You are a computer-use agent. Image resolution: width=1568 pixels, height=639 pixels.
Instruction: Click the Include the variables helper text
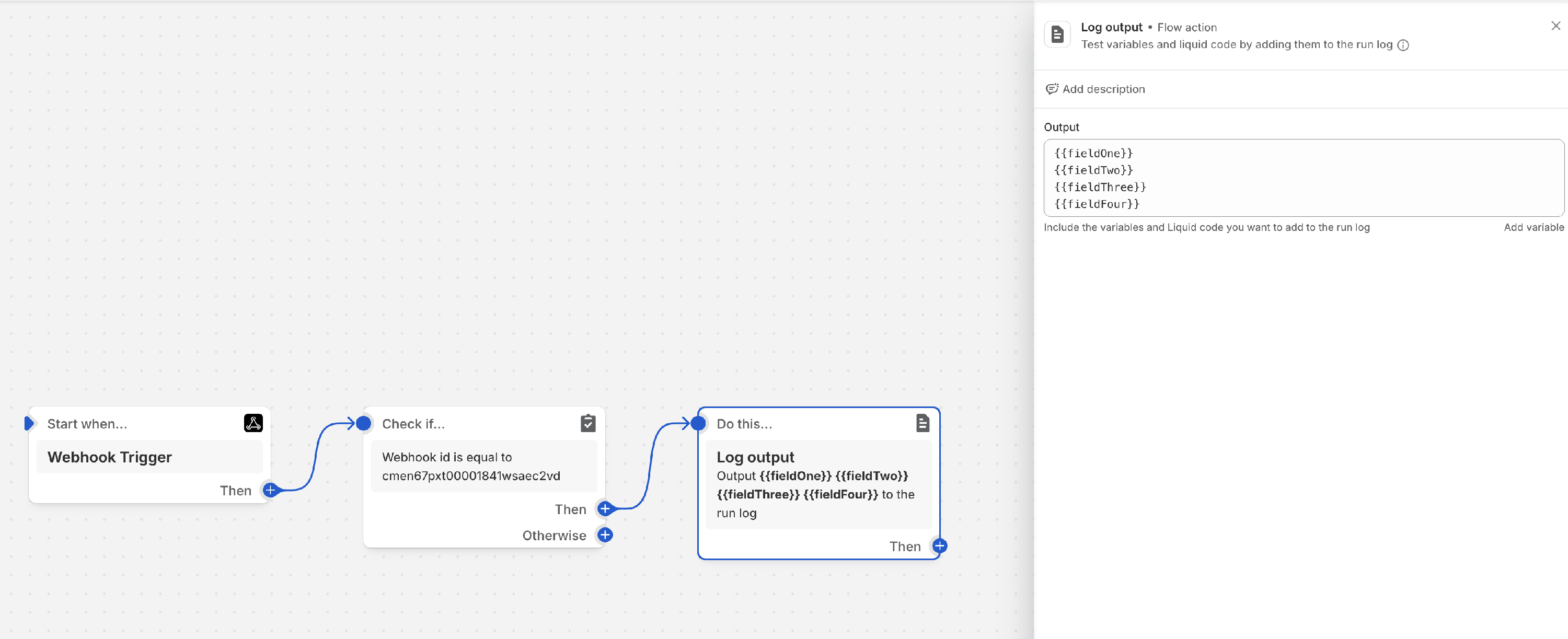click(1206, 228)
